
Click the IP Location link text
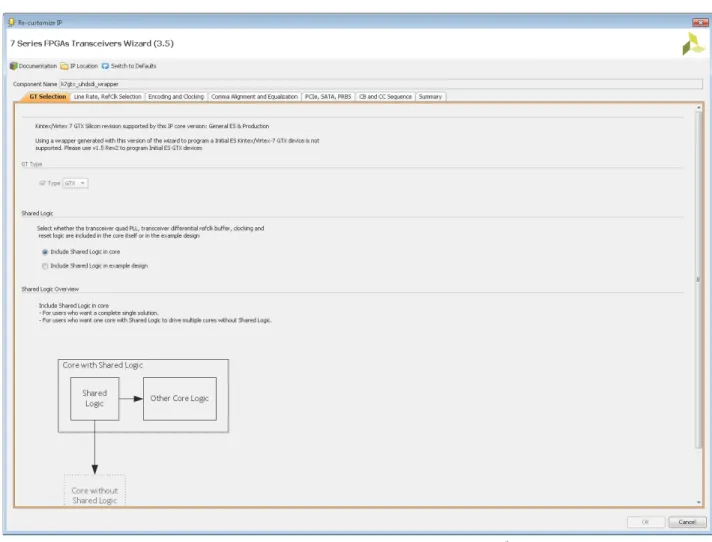(84, 66)
